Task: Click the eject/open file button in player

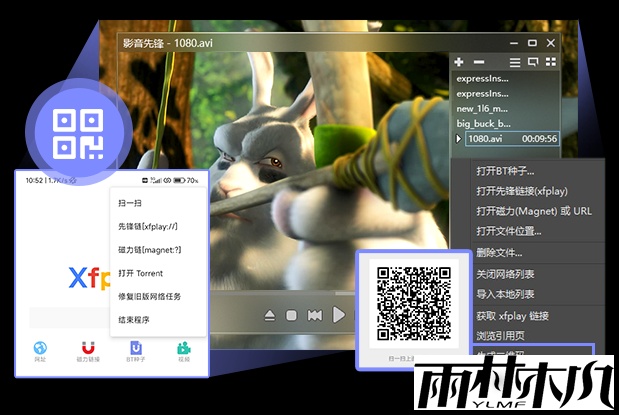Action: [x=269, y=316]
